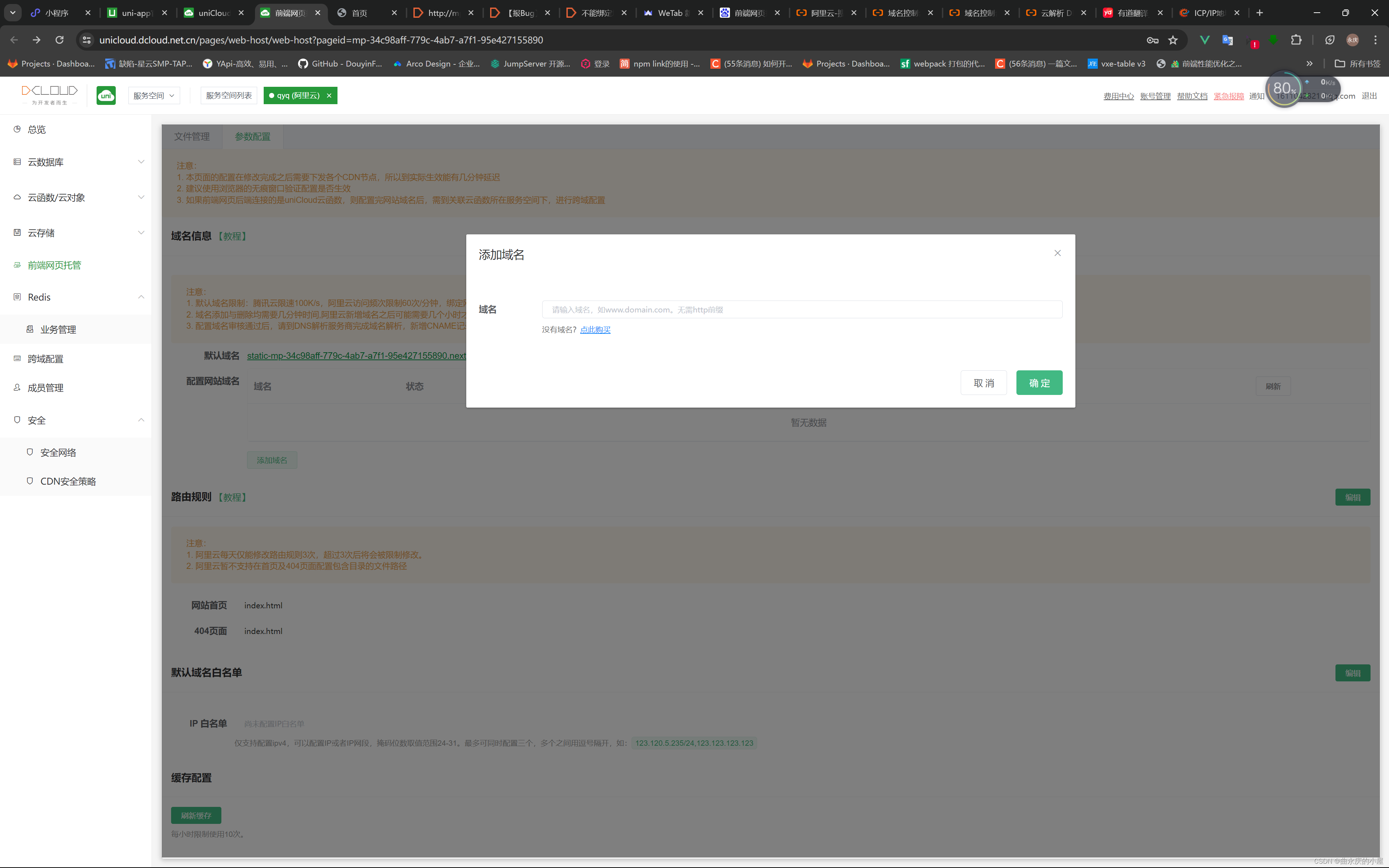Image resolution: width=1389 pixels, height=868 pixels.
Task: Collapse the 安全 menu chevron
Action: pos(141,420)
